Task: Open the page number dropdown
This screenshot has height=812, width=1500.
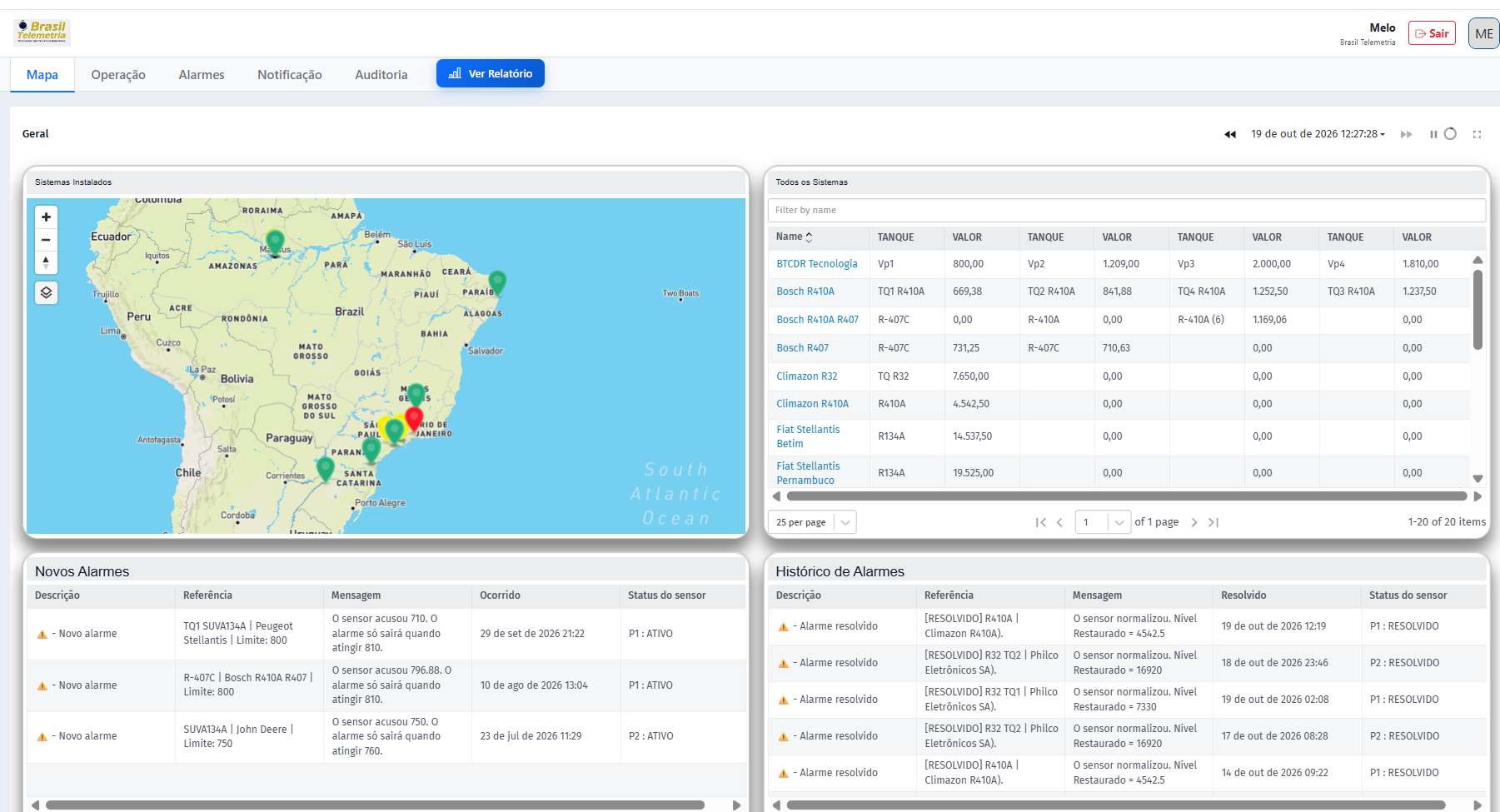Action: (x=1103, y=522)
